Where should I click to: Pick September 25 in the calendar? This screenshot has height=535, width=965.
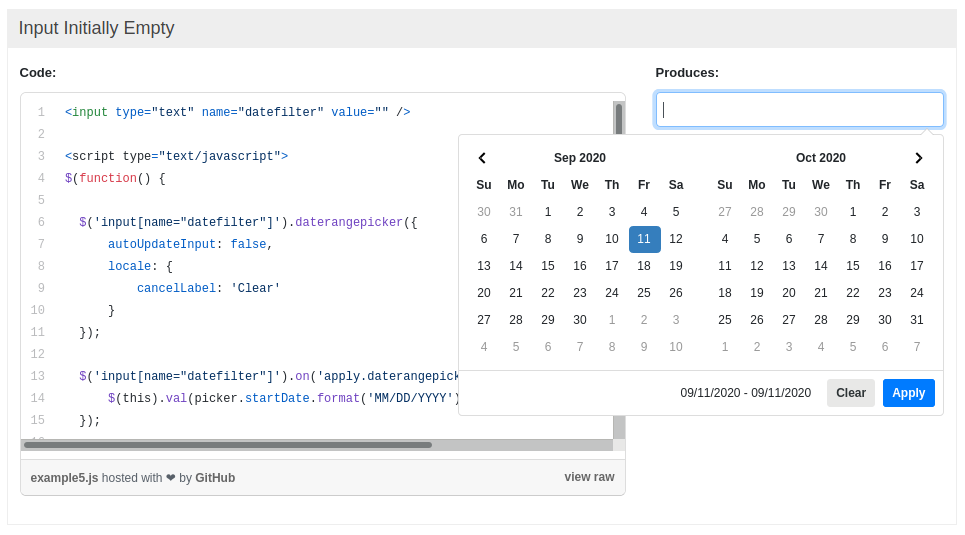point(644,293)
